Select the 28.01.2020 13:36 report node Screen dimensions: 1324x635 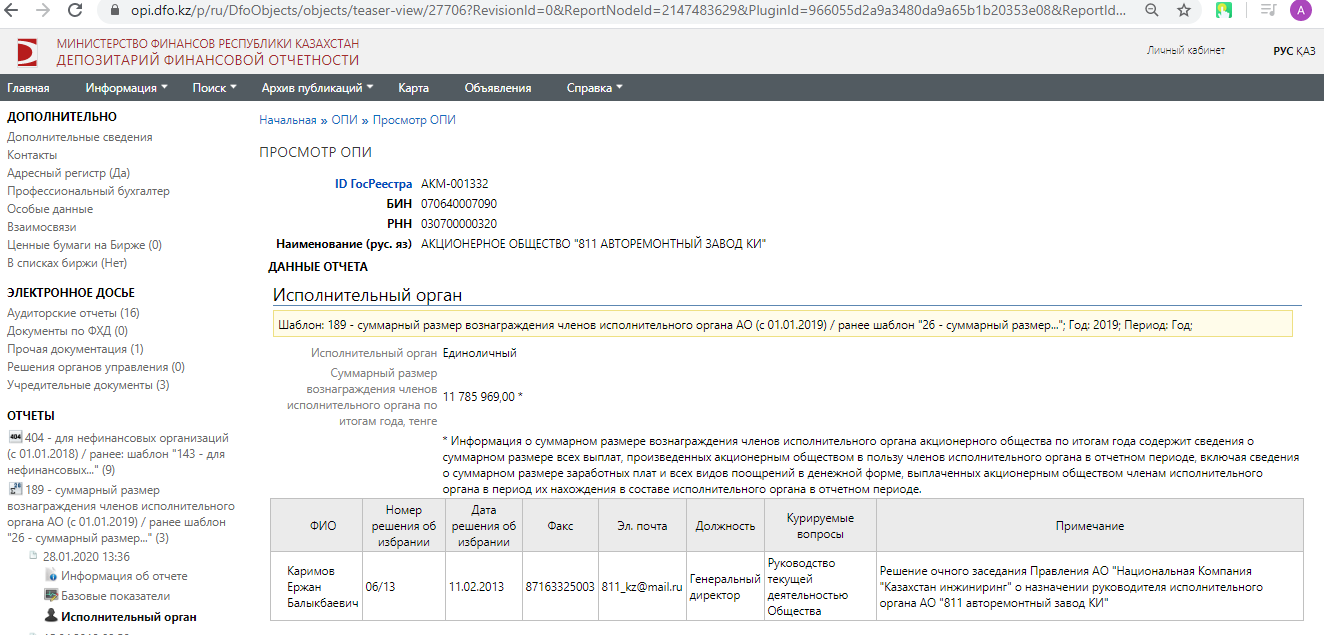[x=86, y=556]
